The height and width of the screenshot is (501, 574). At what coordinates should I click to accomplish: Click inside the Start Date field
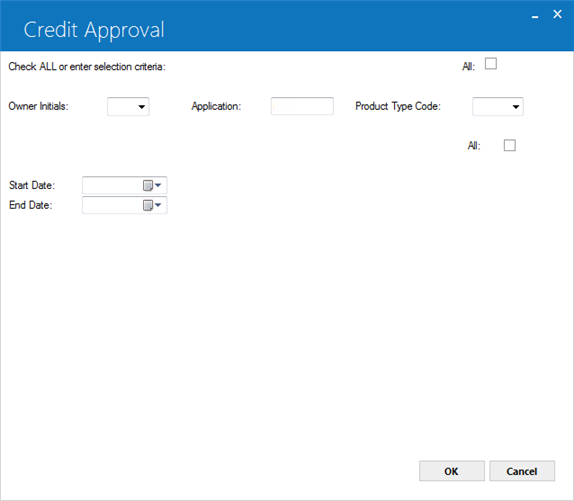tap(113, 186)
